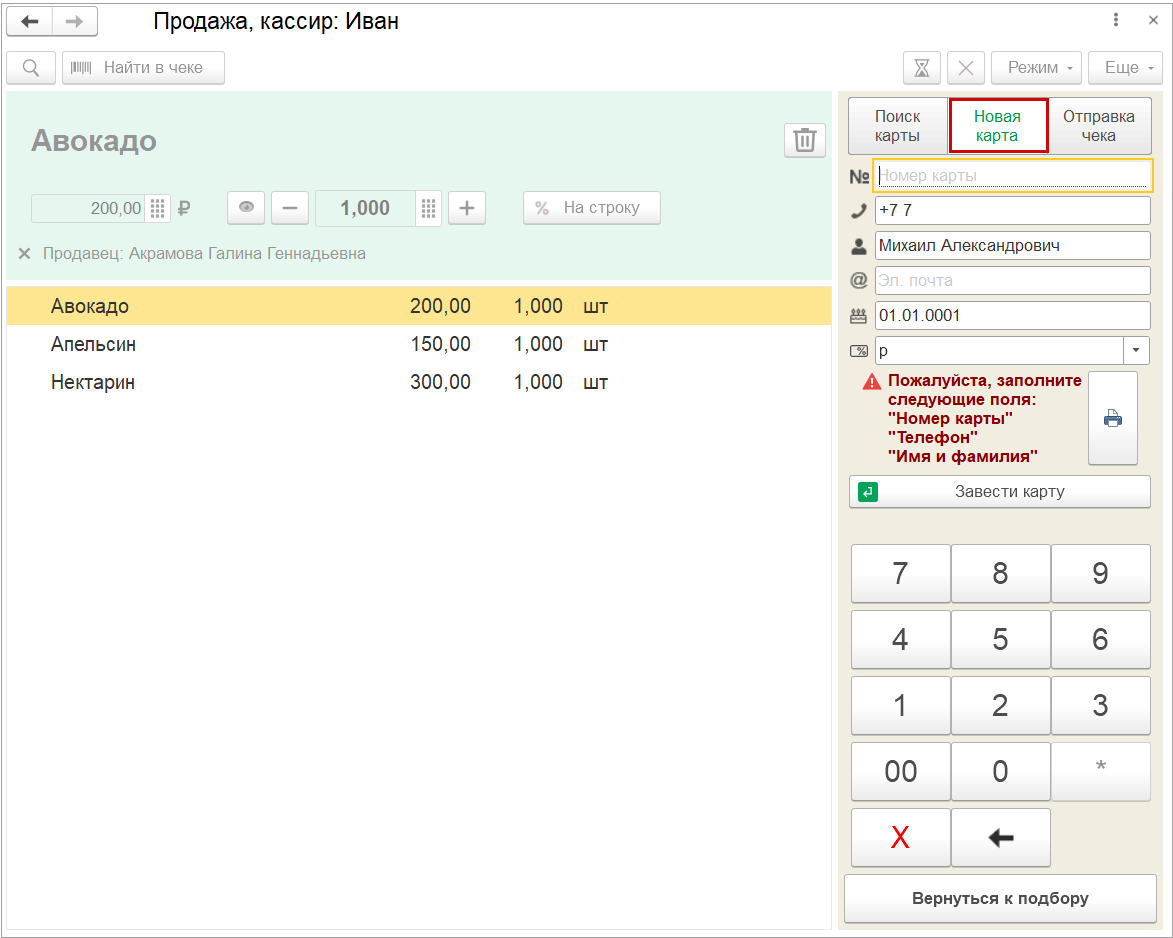Open quantity keypad next to 1,000
Image resolution: width=1173 pixels, height=938 pixels.
428,208
